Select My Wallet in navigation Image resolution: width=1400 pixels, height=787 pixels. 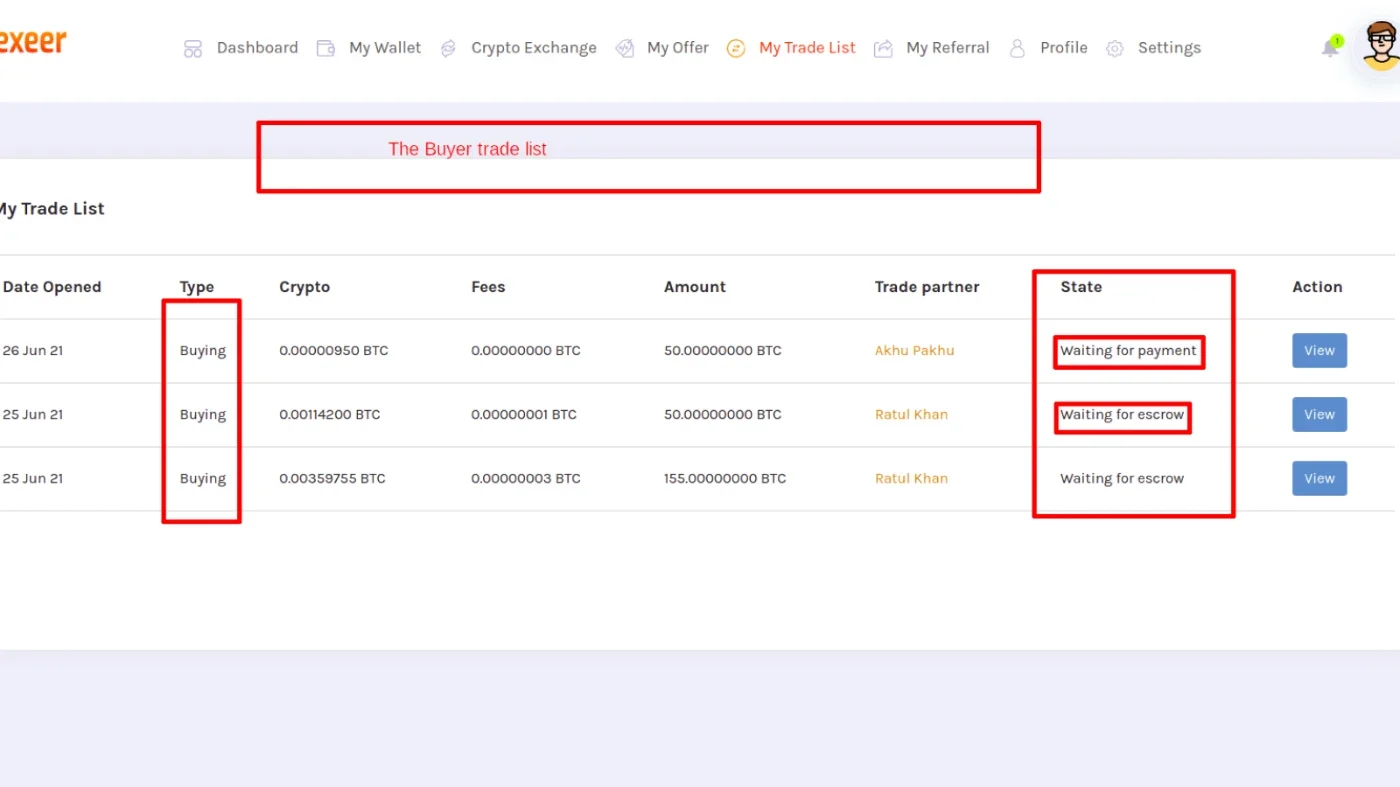(x=385, y=48)
